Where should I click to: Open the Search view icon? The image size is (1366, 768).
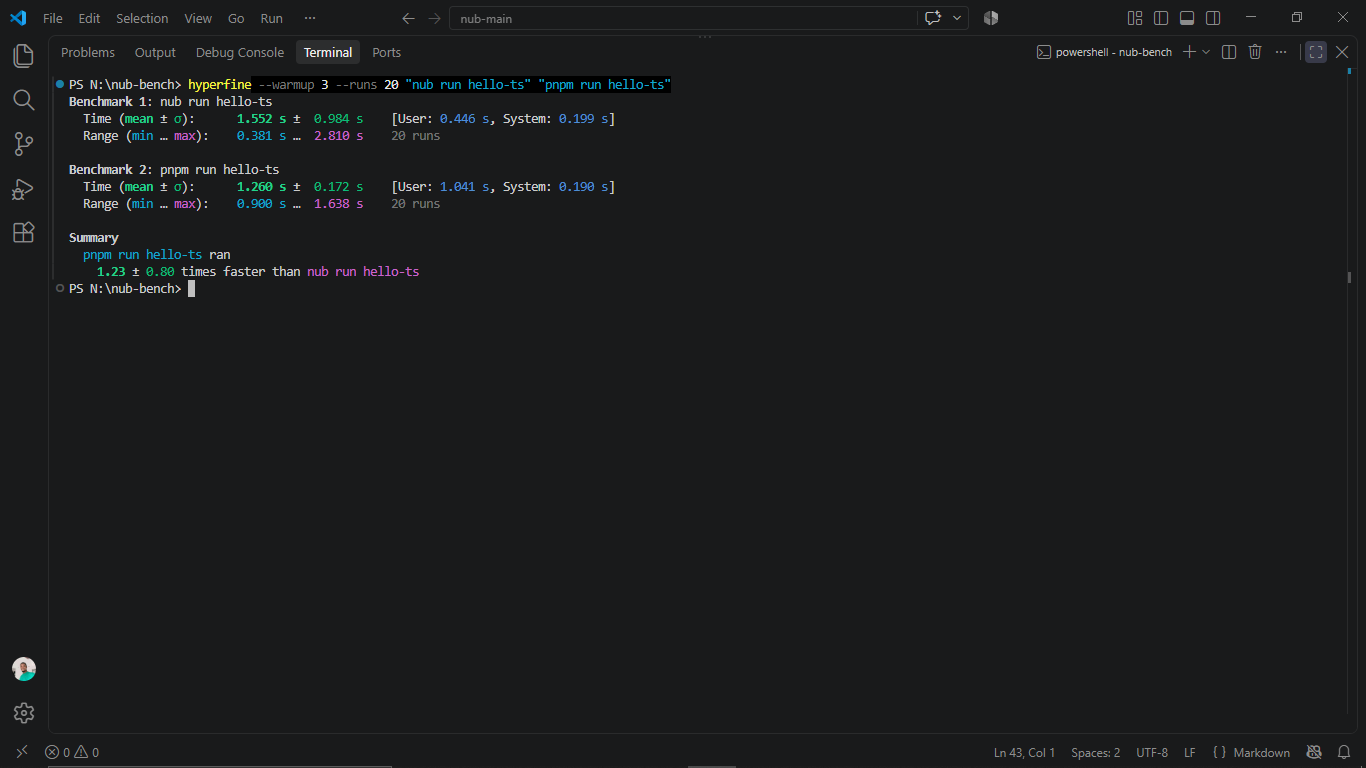pos(24,100)
